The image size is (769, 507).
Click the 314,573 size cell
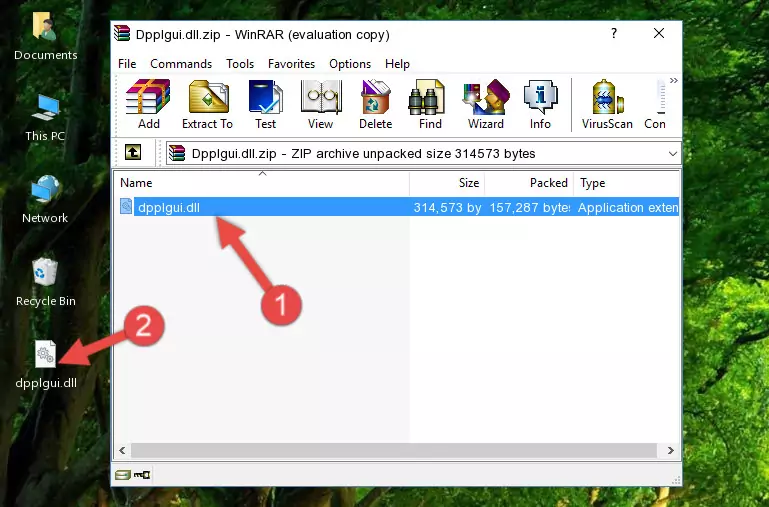447,208
